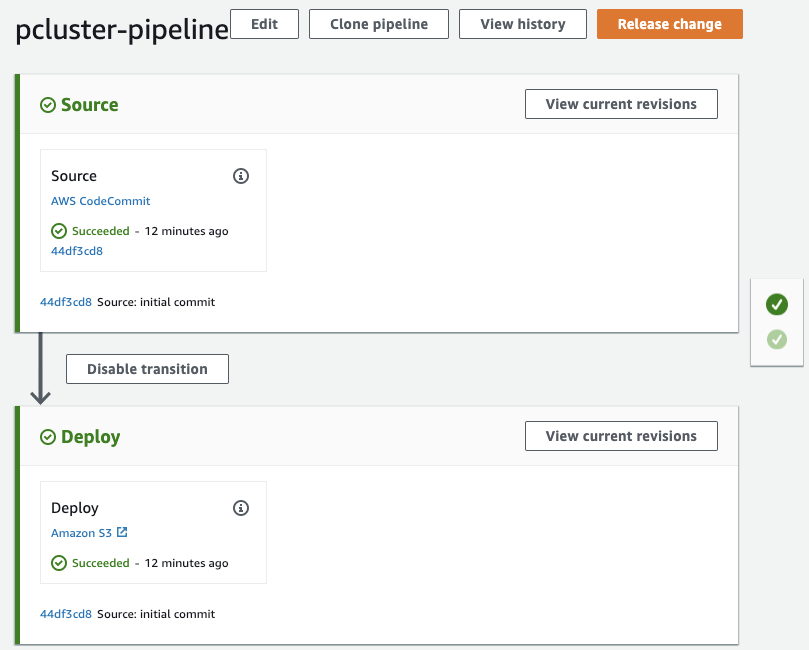Click the transition arrow between stages

coord(41,370)
